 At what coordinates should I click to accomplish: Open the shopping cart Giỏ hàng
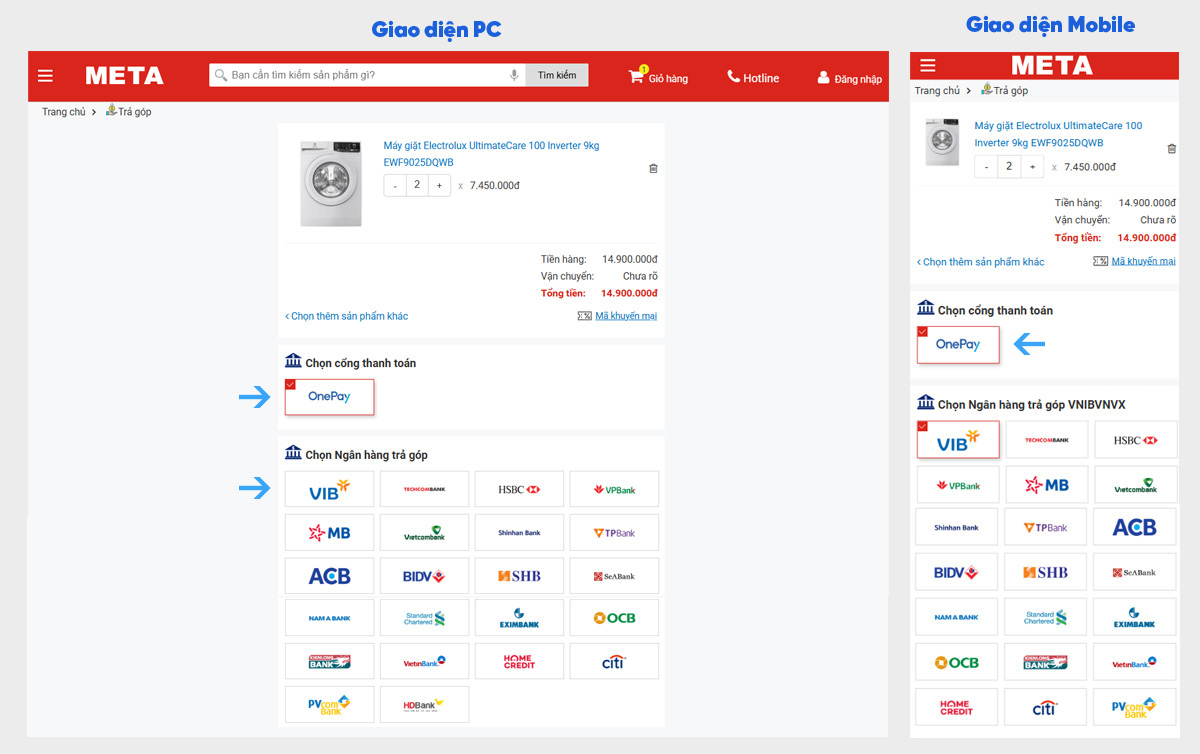(636, 77)
